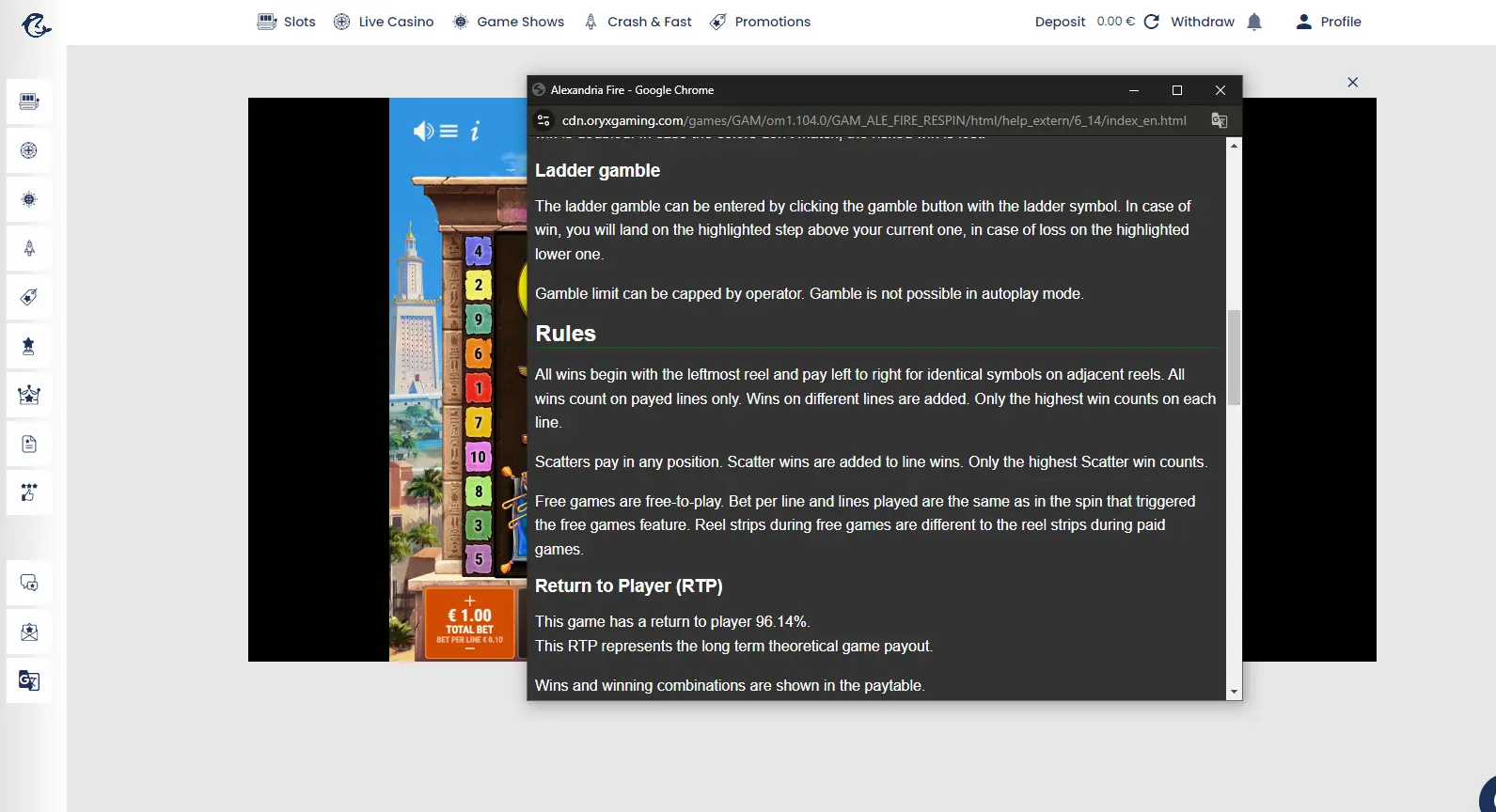Click the casino site logo

pos(36,23)
